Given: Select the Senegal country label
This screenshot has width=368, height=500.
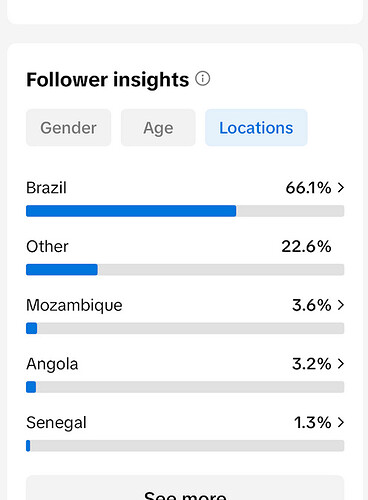Looking at the screenshot, I should point(56,423).
